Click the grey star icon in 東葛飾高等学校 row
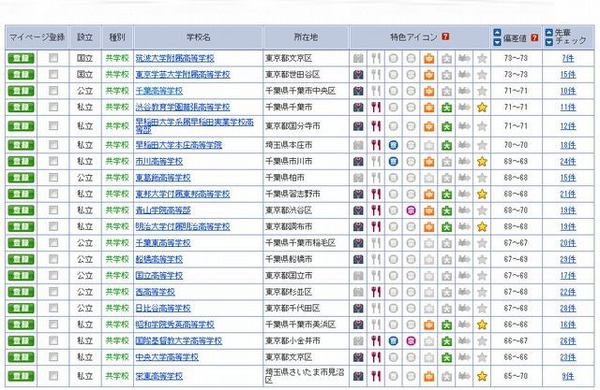This screenshot has width=600, height=390. 482,178
